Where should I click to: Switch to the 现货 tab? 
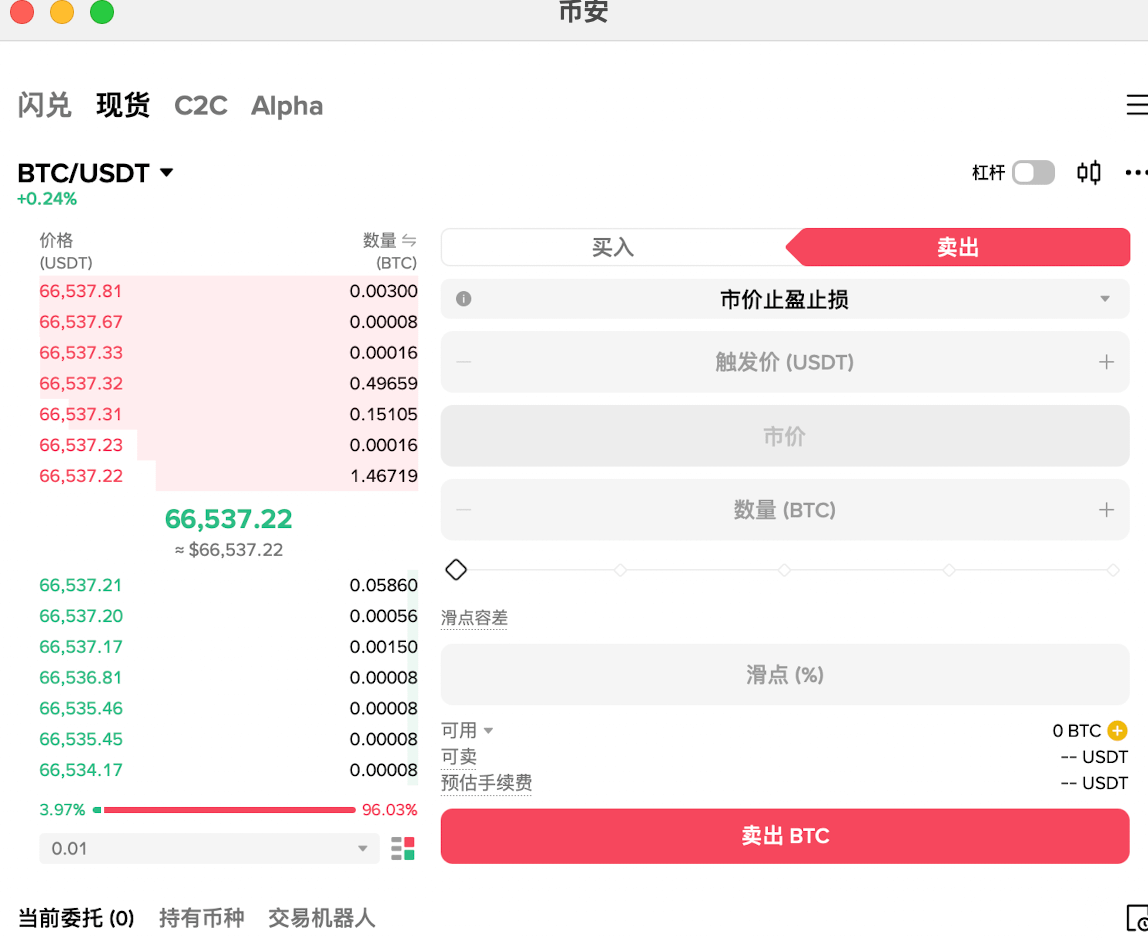click(x=122, y=105)
